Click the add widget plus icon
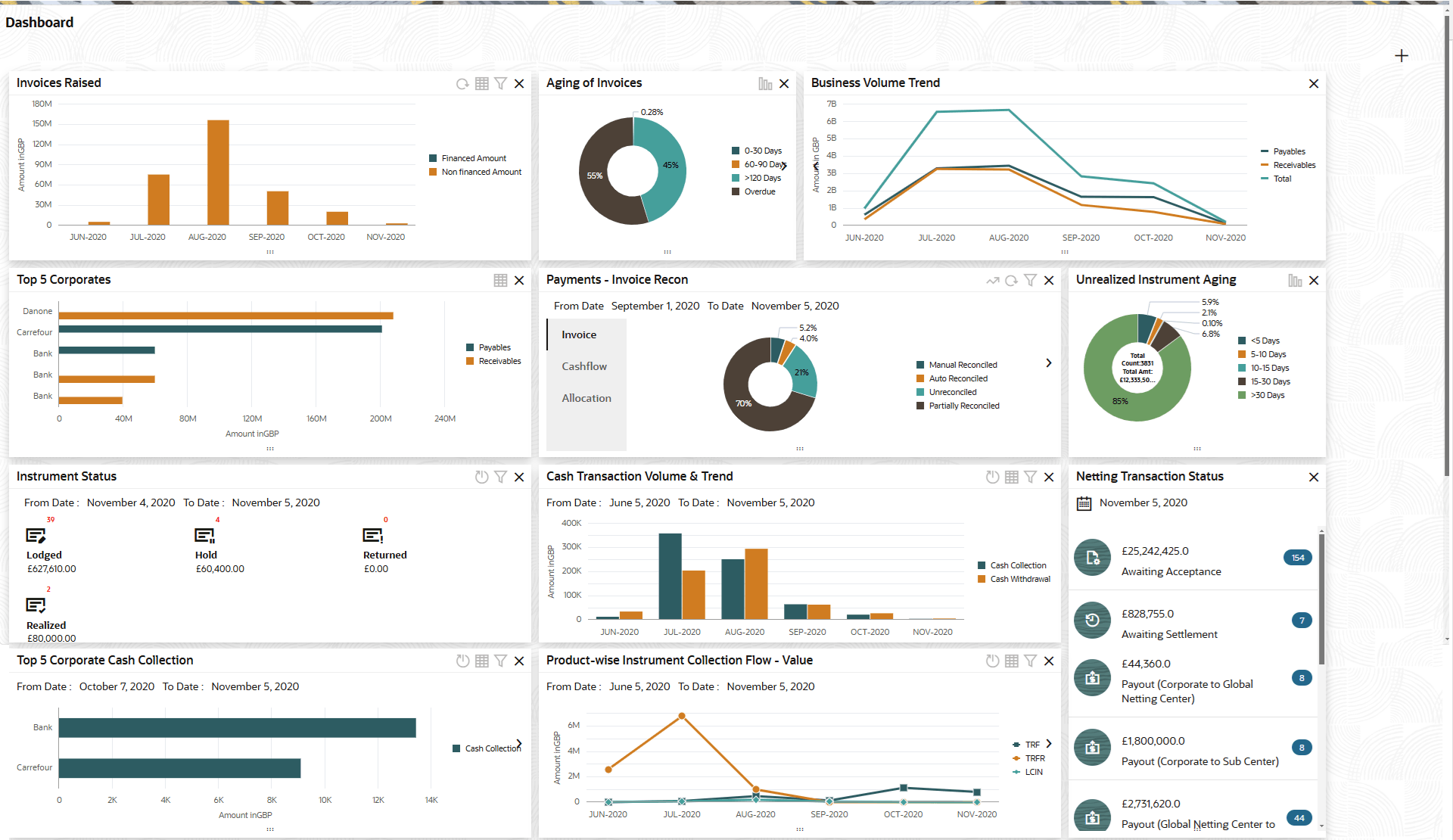 pos(1401,56)
